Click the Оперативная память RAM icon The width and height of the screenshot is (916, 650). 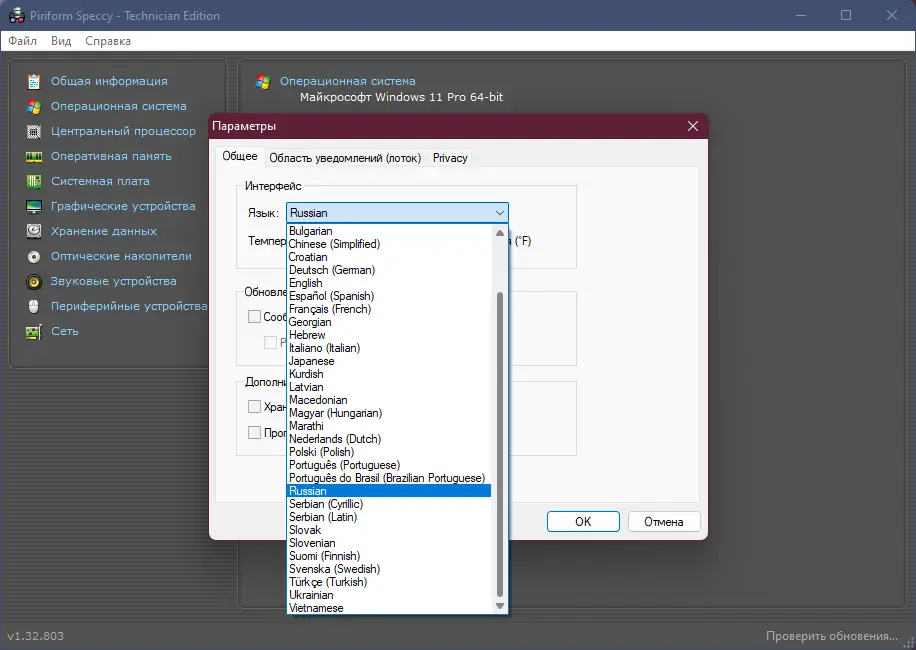click(x=34, y=157)
